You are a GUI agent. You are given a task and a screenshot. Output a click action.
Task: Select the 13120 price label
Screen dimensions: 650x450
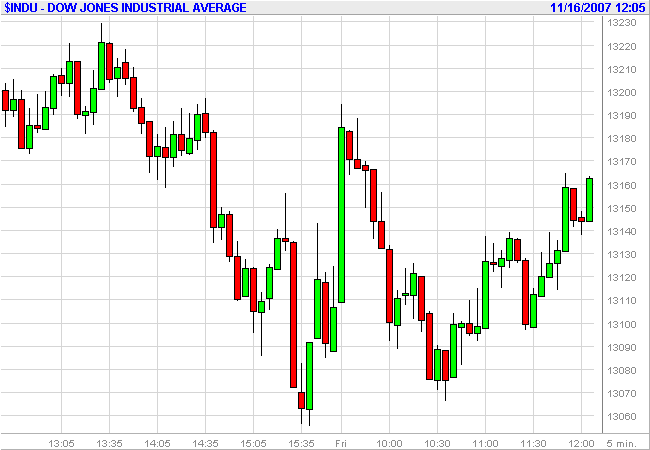pyautogui.click(x=621, y=277)
